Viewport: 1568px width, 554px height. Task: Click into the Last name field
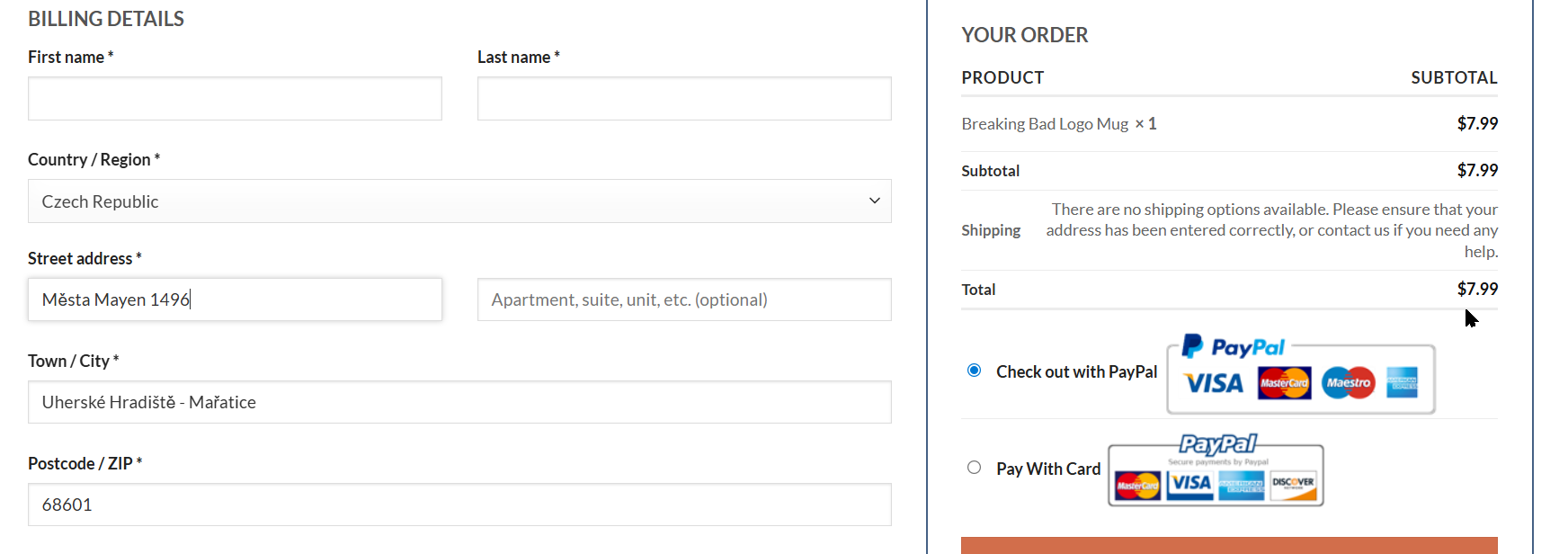[x=684, y=99]
